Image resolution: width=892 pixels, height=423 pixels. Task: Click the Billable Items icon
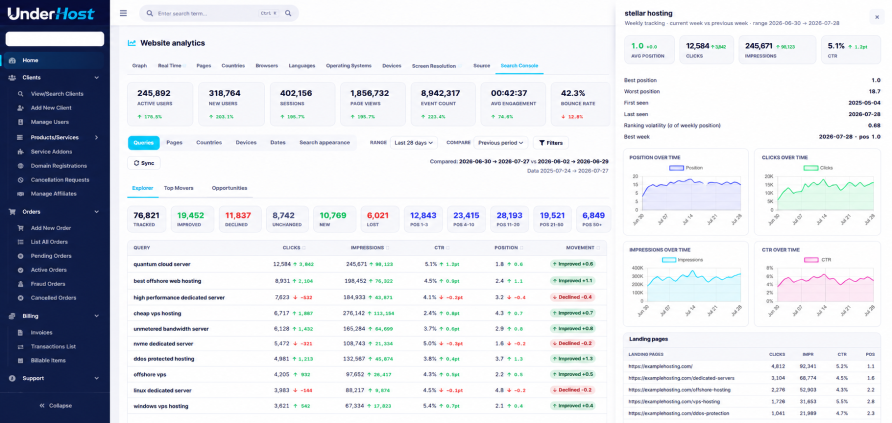click(20, 360)
